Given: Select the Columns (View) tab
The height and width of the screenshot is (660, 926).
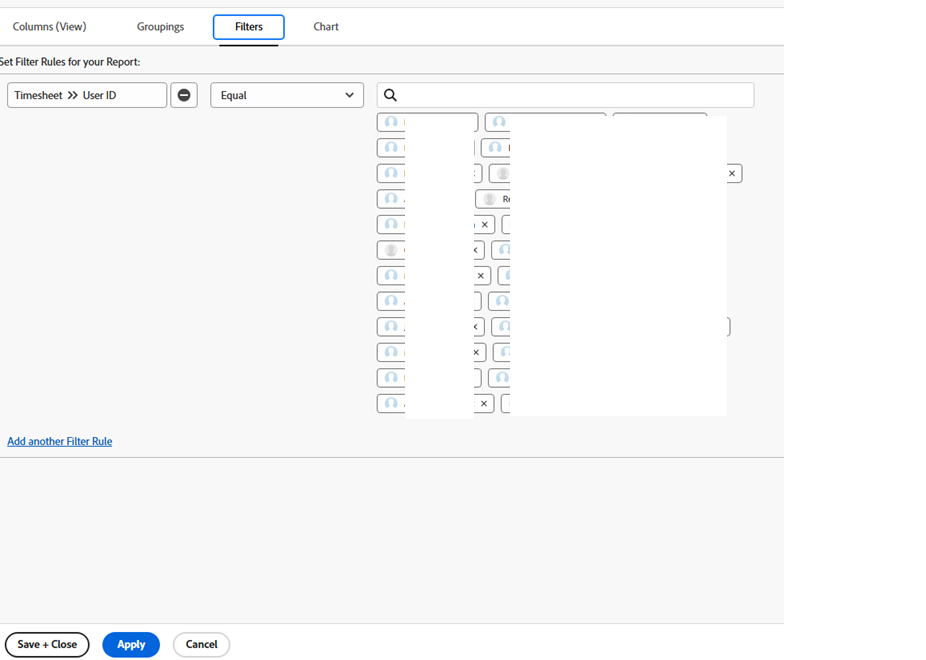Looking at the screenshot, I should click(x=48, y=27).
